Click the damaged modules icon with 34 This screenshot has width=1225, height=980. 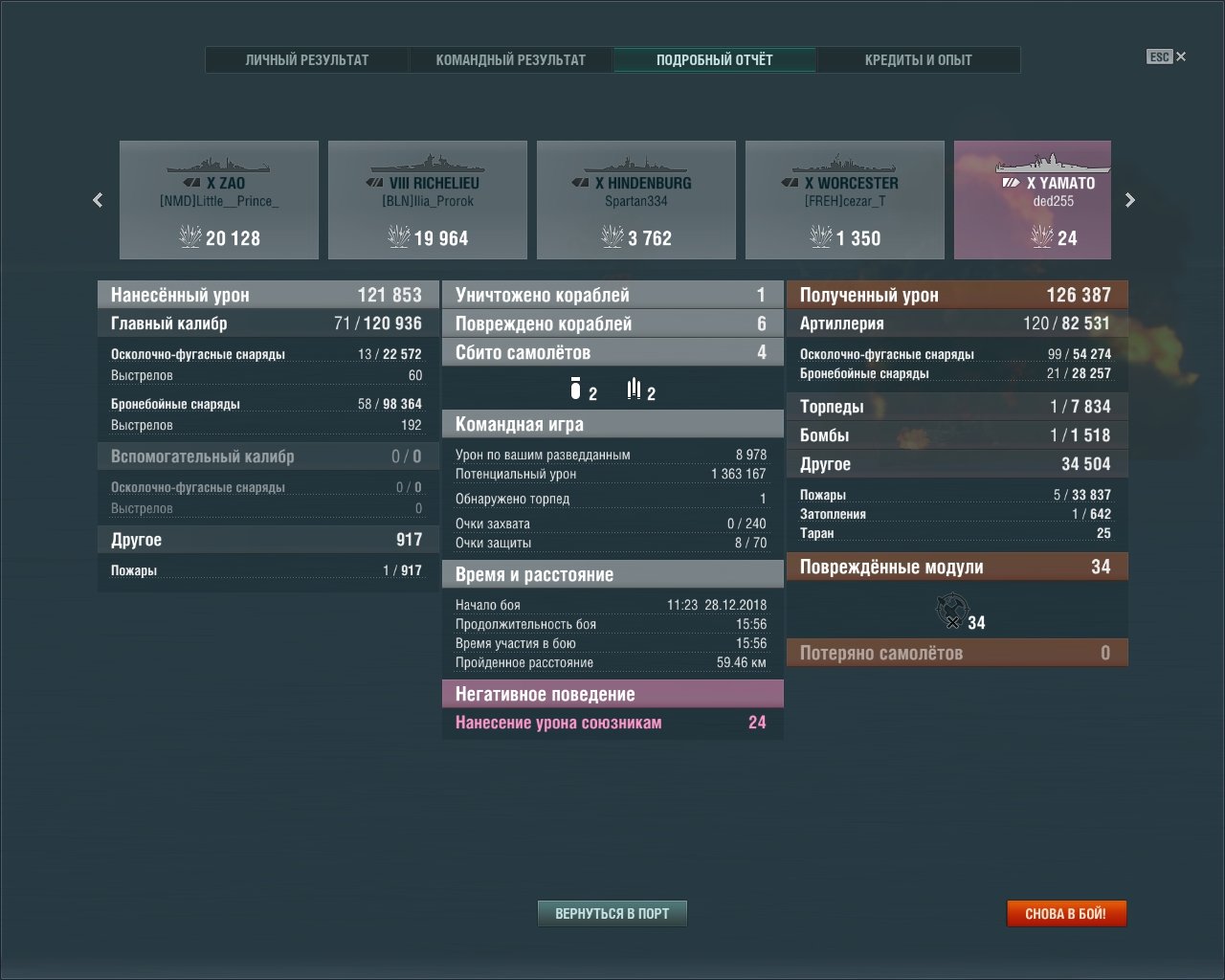click(x=952, y=609)
